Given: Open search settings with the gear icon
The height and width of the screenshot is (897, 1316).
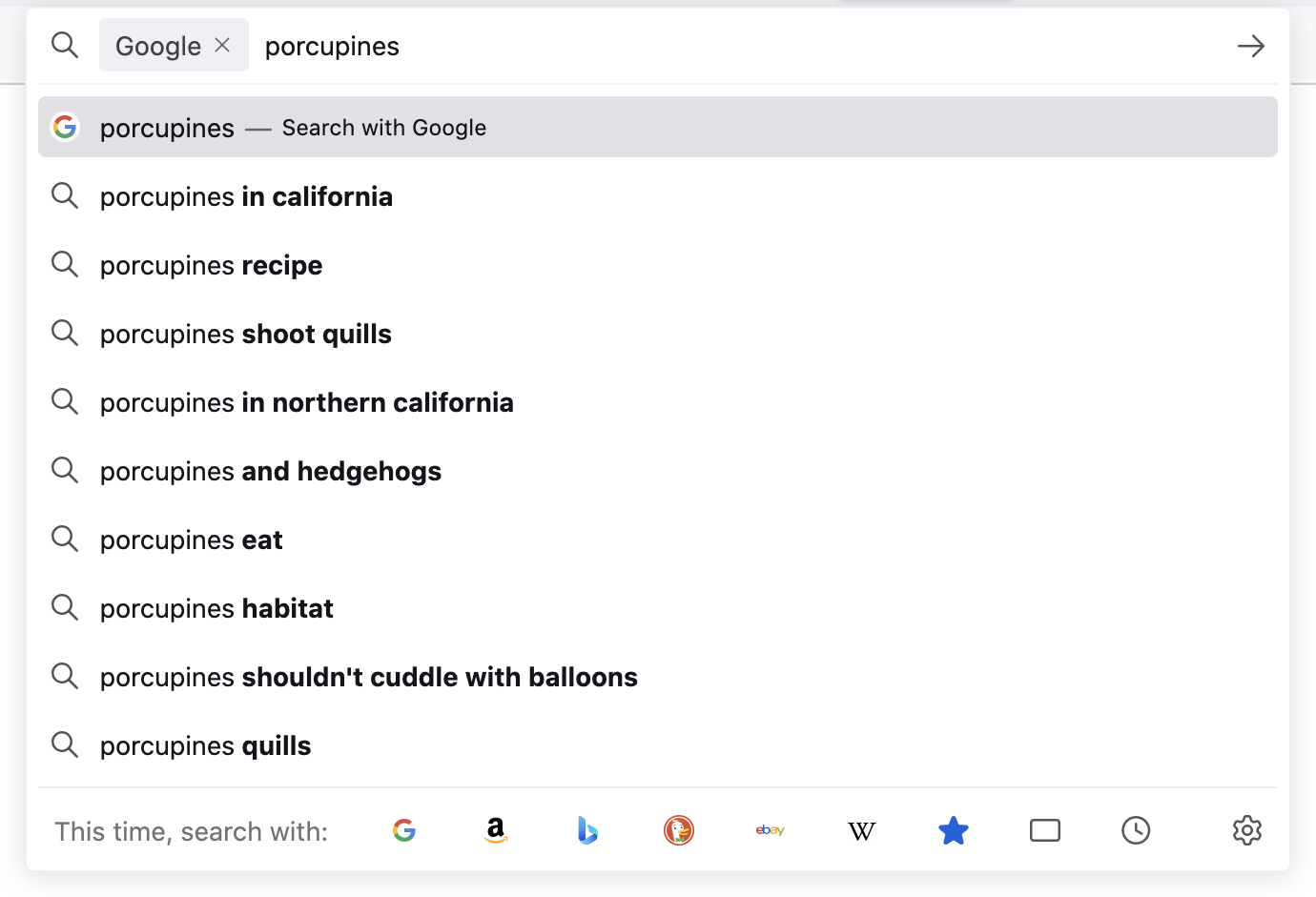Looking at the screenshot, I should (x=1246, y=830).
